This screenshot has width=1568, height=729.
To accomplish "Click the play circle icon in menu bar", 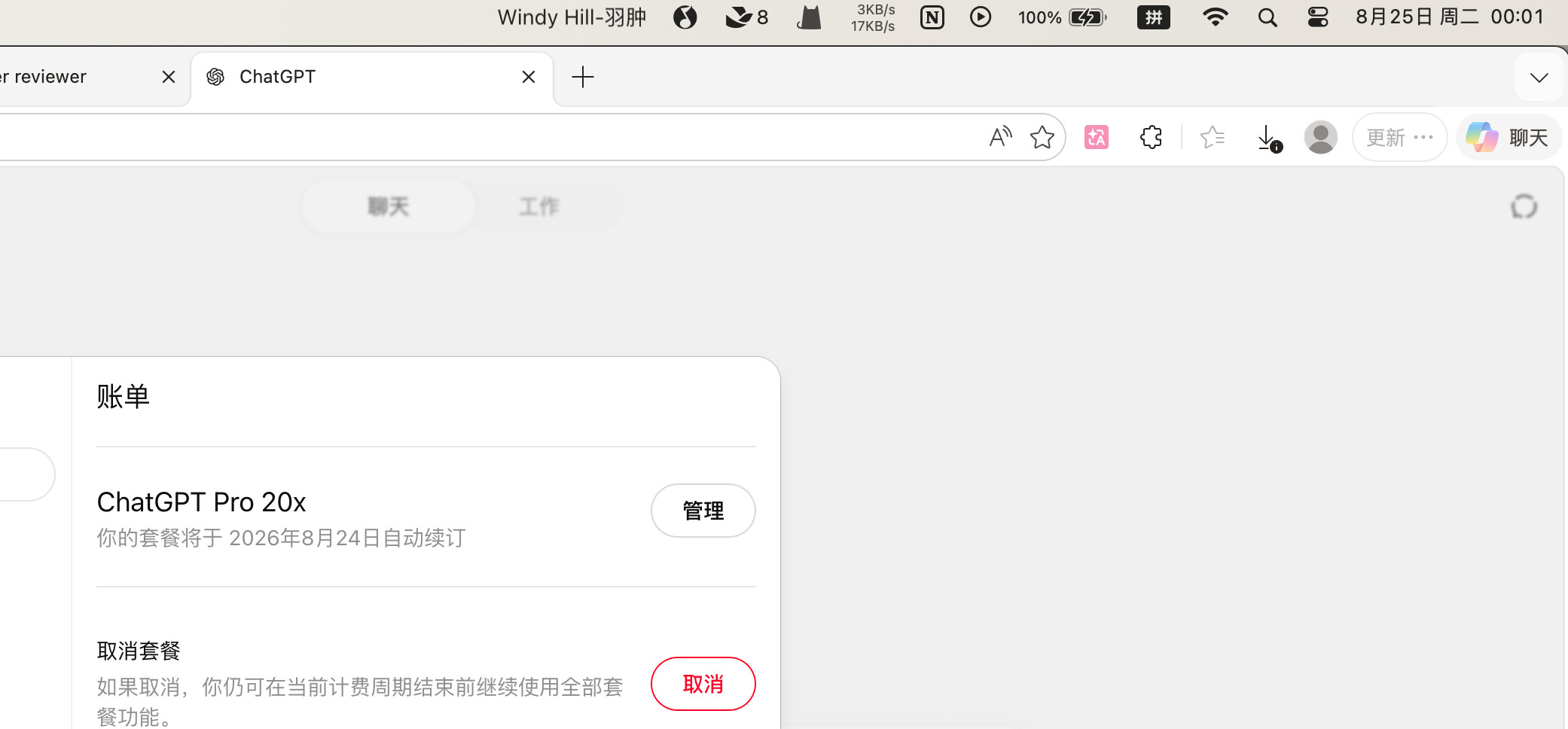I will [x=980, y=17].
